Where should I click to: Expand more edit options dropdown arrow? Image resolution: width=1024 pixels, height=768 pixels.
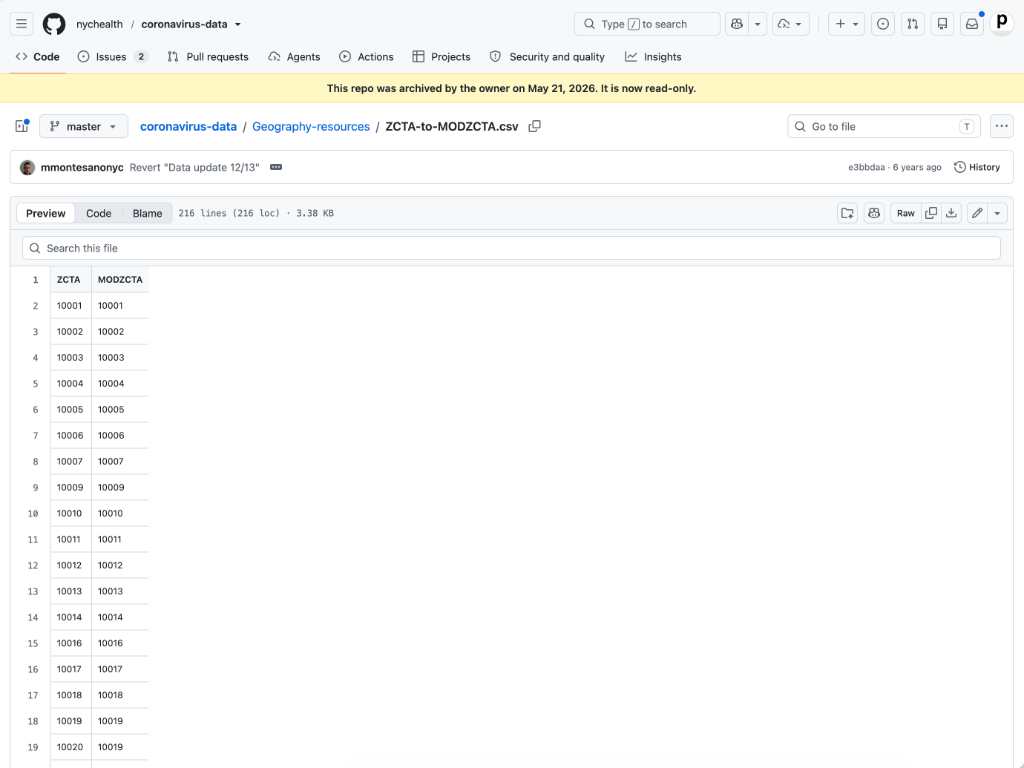click(x=997, y=213)
